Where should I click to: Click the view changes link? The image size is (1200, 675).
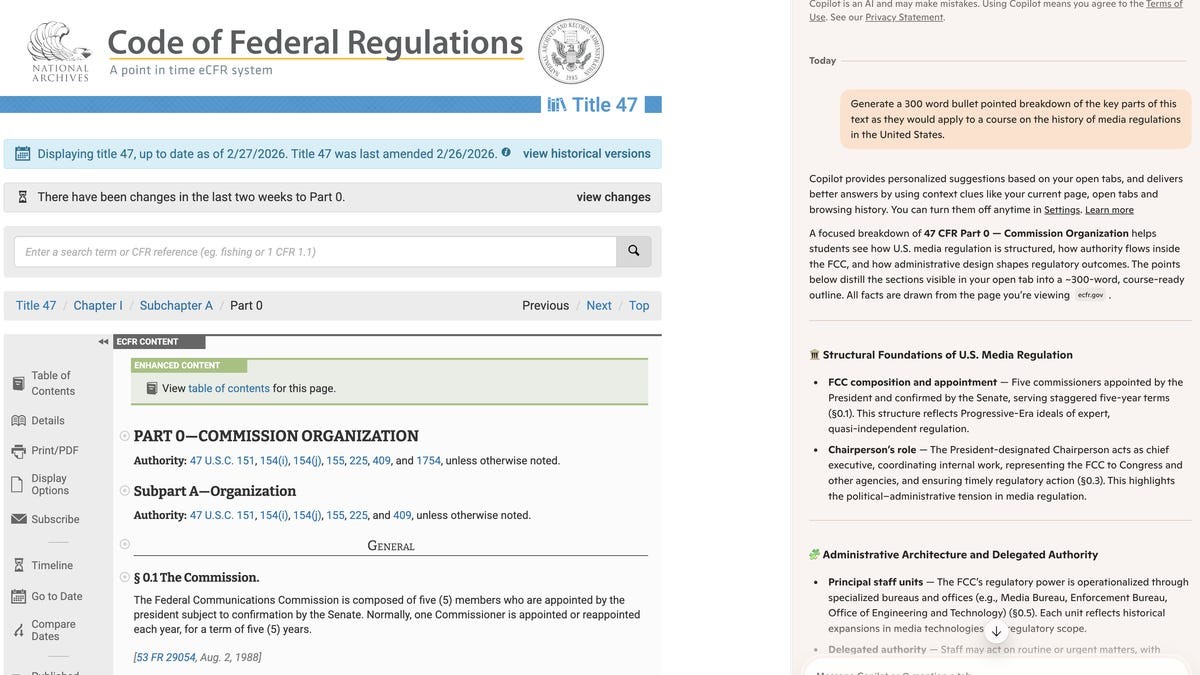(613, 197)
